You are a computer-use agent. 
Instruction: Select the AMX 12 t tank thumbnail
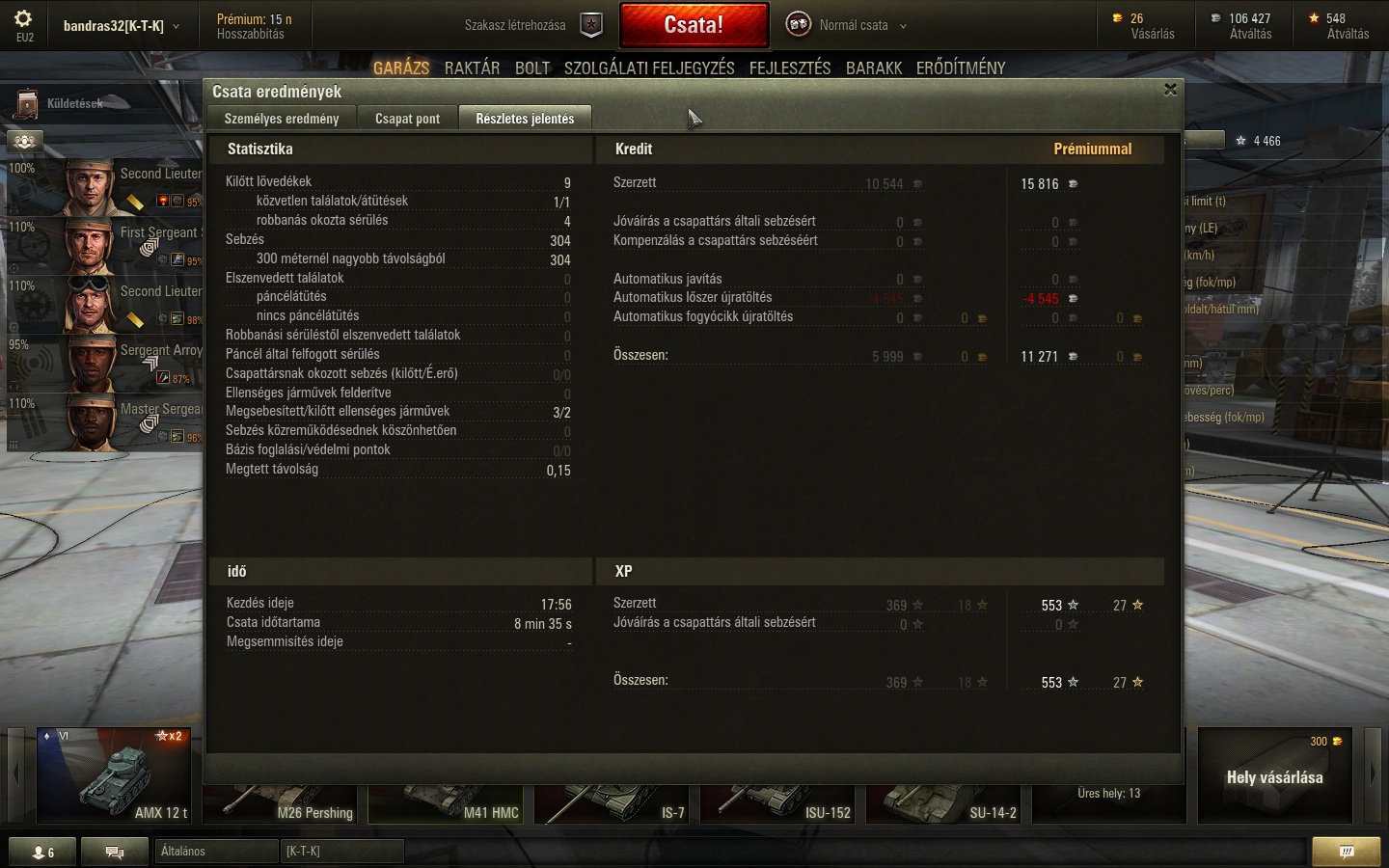coord(114,775)
